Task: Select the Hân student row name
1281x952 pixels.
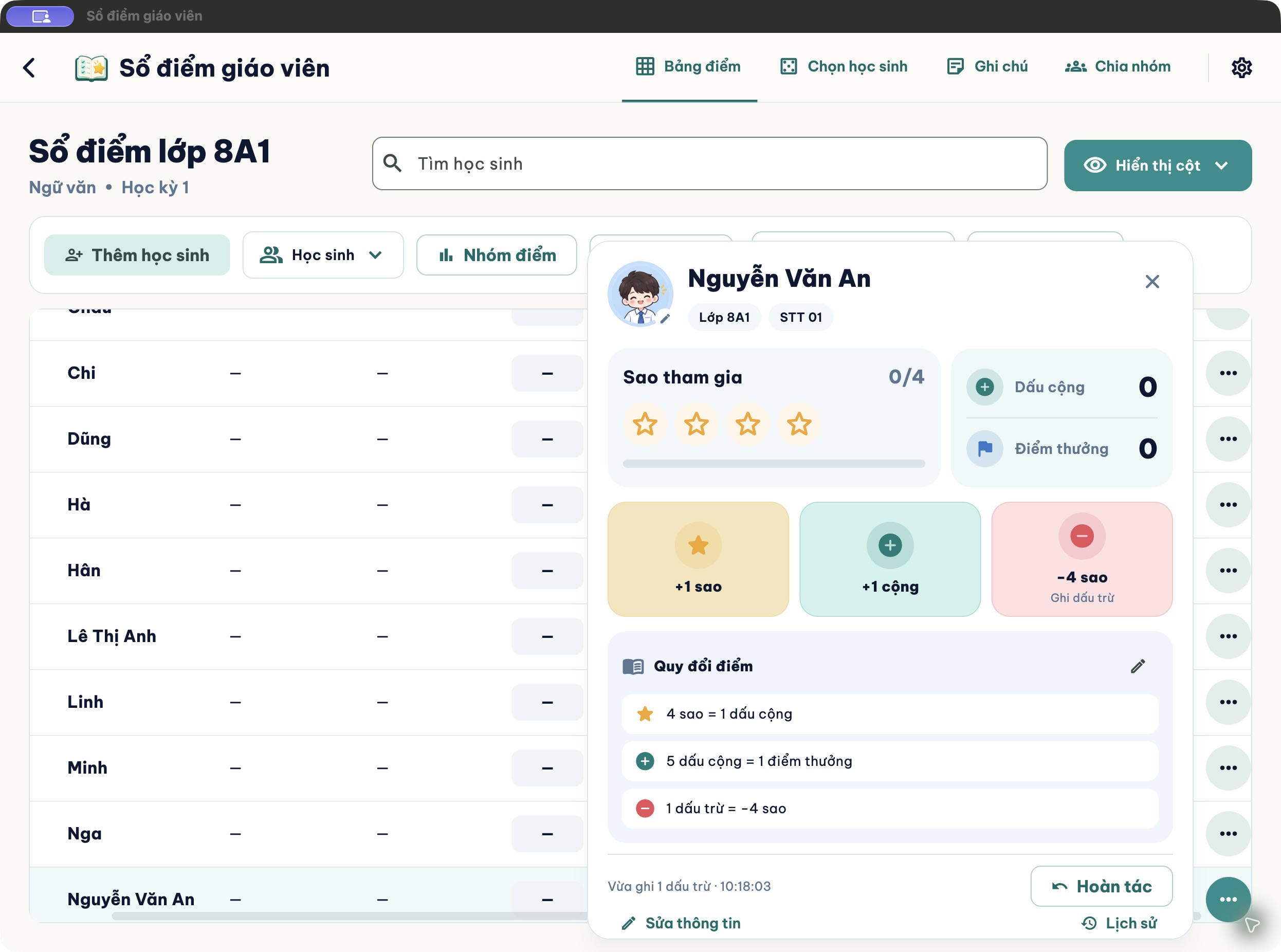Action: tap(84, 571)
